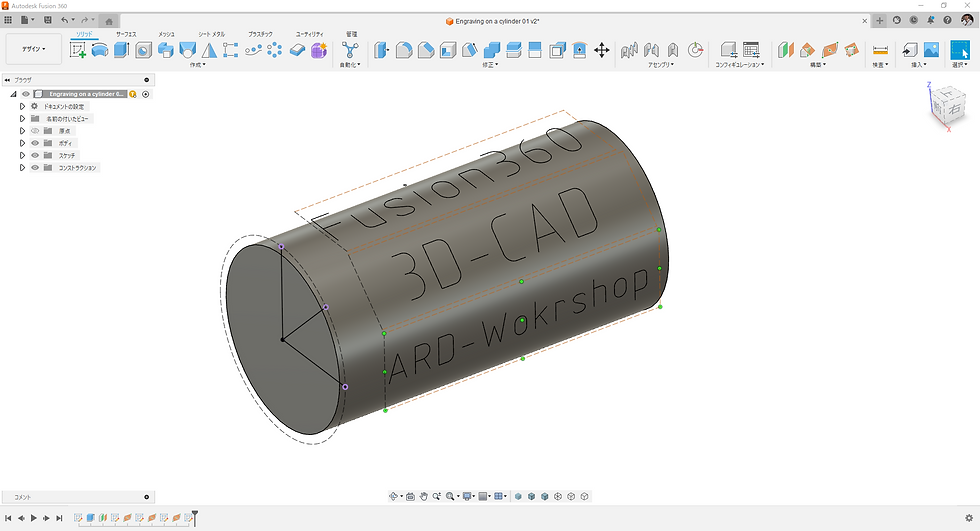This screenshot has width=980, height=531.
Task: Expand the スケッチ tree node
Action: coord(22,156)
